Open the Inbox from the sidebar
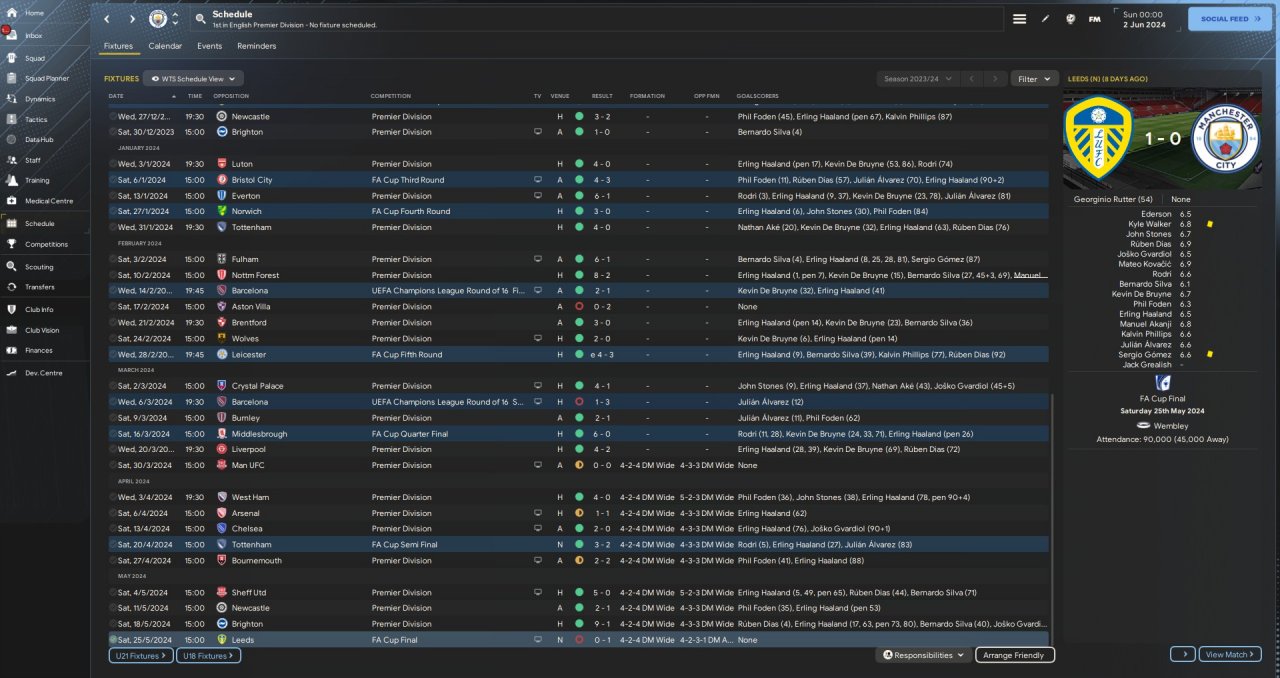Viewport: 1280px width, 678px height. [34, 36]
